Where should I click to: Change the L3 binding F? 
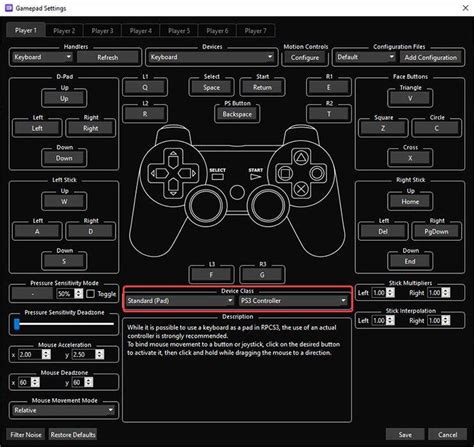pyautogui.click(x=212, y=275)
